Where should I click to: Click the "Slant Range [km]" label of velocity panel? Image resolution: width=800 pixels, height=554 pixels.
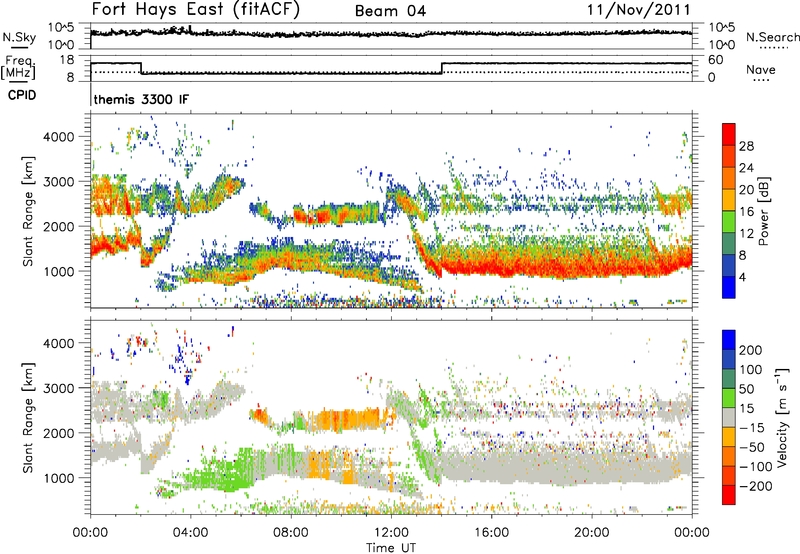(28, 417)
